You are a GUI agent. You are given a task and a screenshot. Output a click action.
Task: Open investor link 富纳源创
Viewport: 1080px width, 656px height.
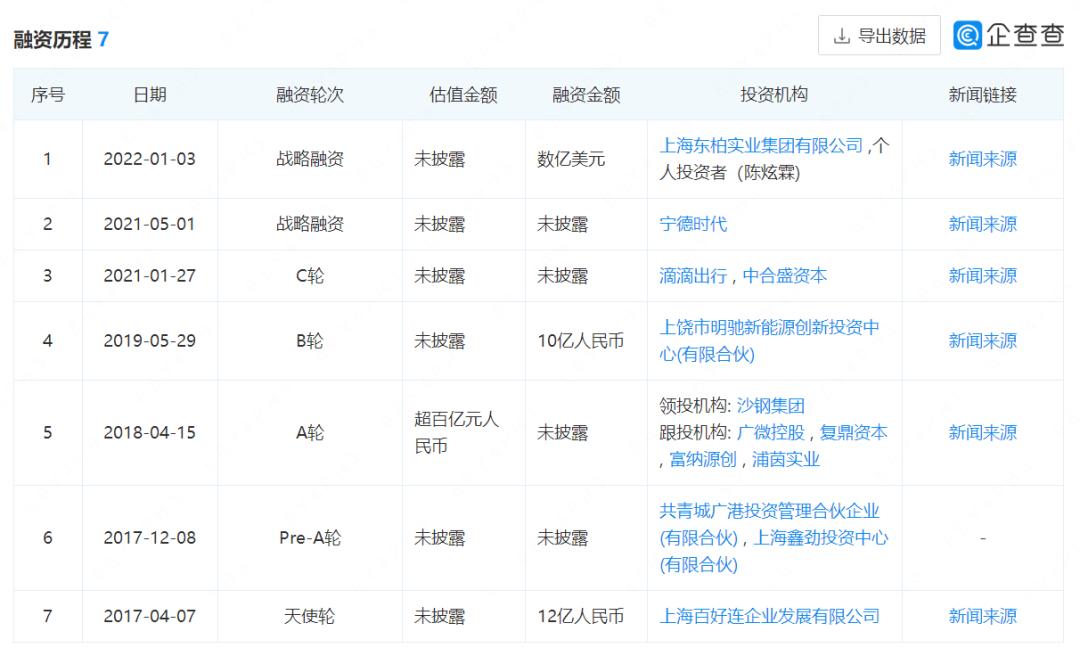tap(703, 459)
